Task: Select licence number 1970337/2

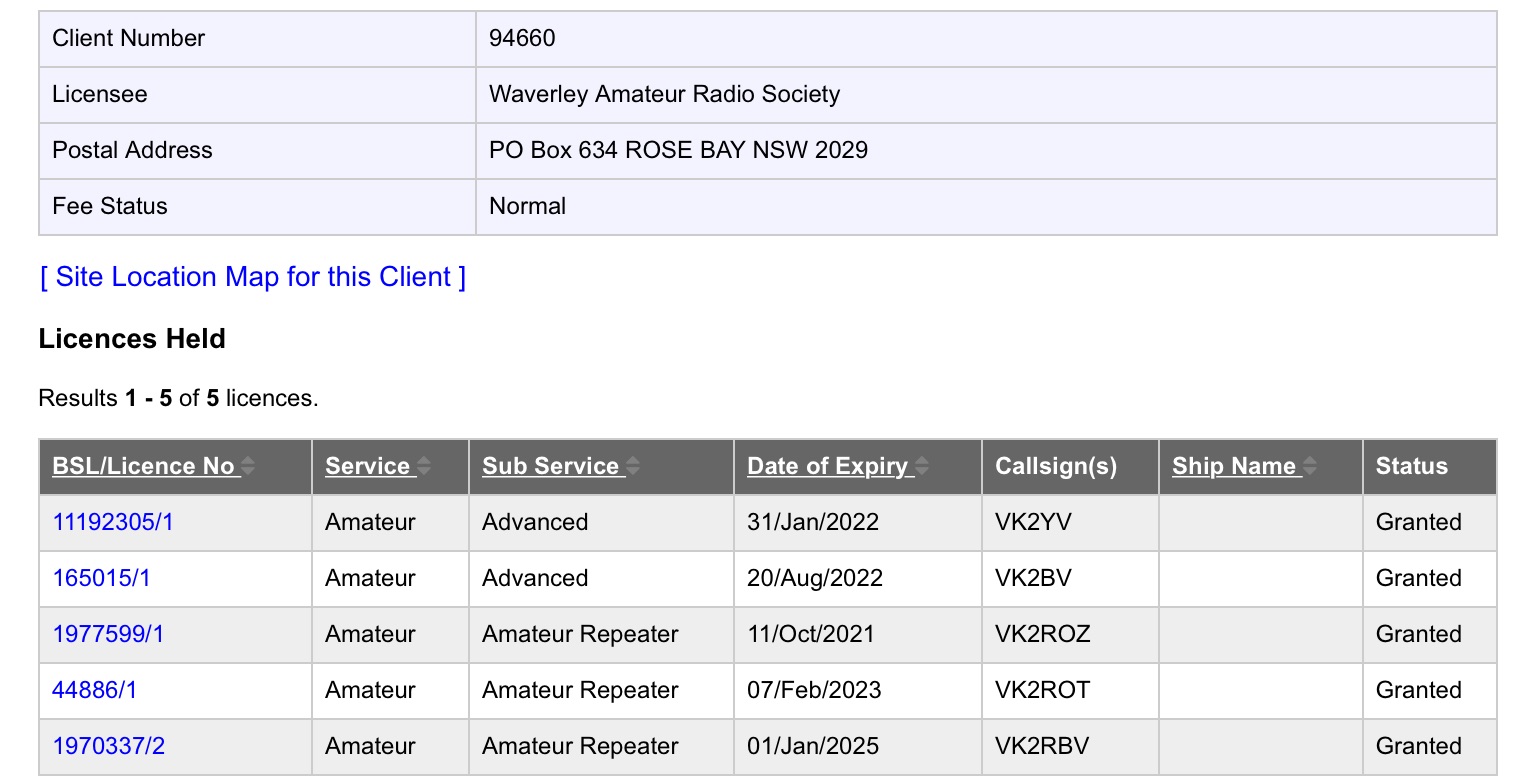Action: [x=108, y=746]
